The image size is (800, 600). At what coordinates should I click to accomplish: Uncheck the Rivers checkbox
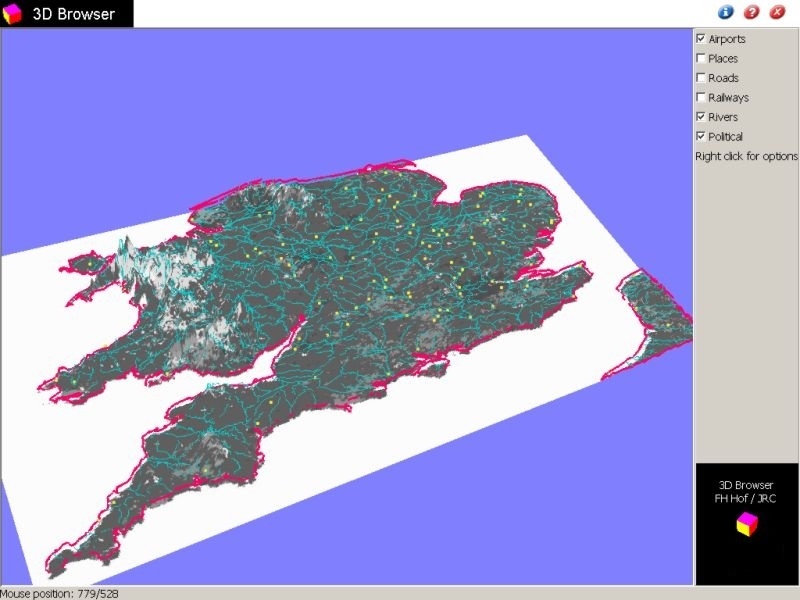pos(701,117)
